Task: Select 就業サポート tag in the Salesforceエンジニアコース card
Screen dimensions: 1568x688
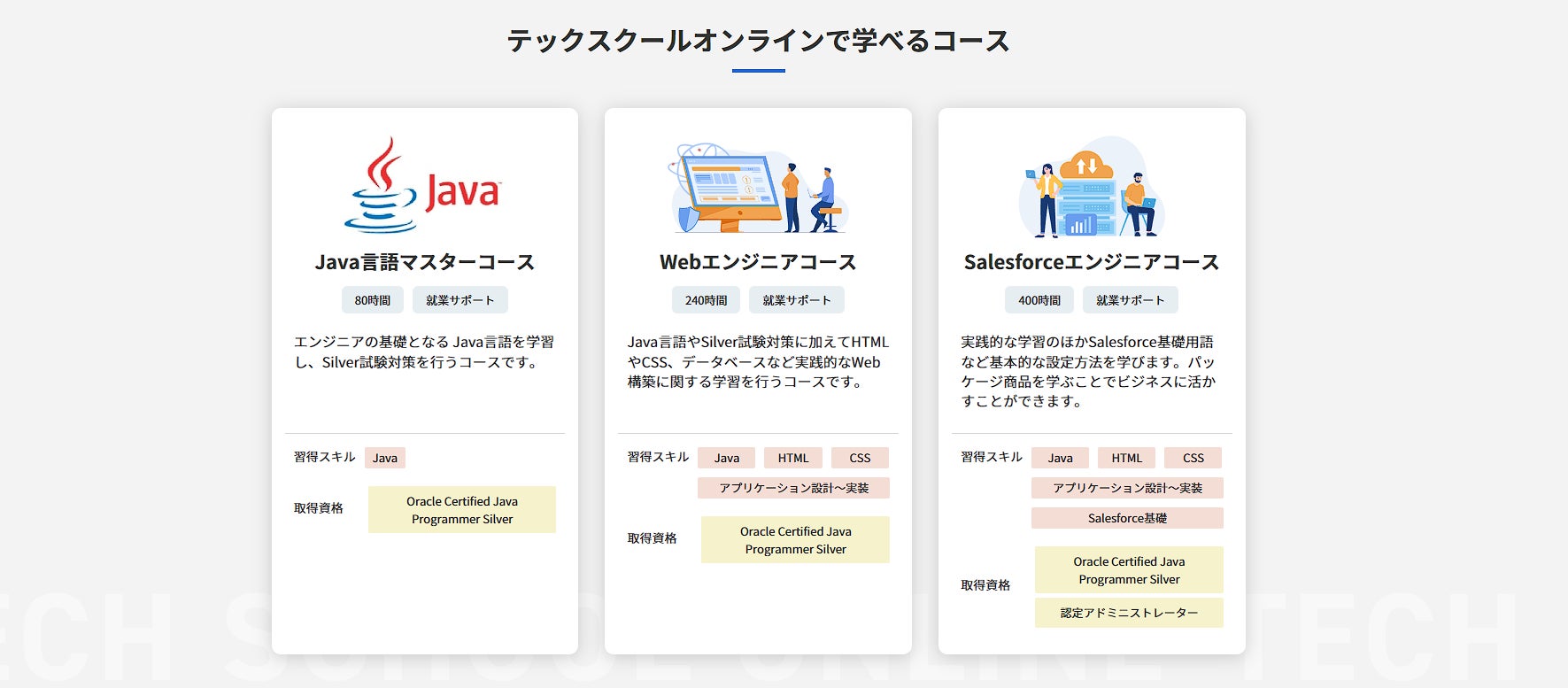Action: click(1131, 300)
